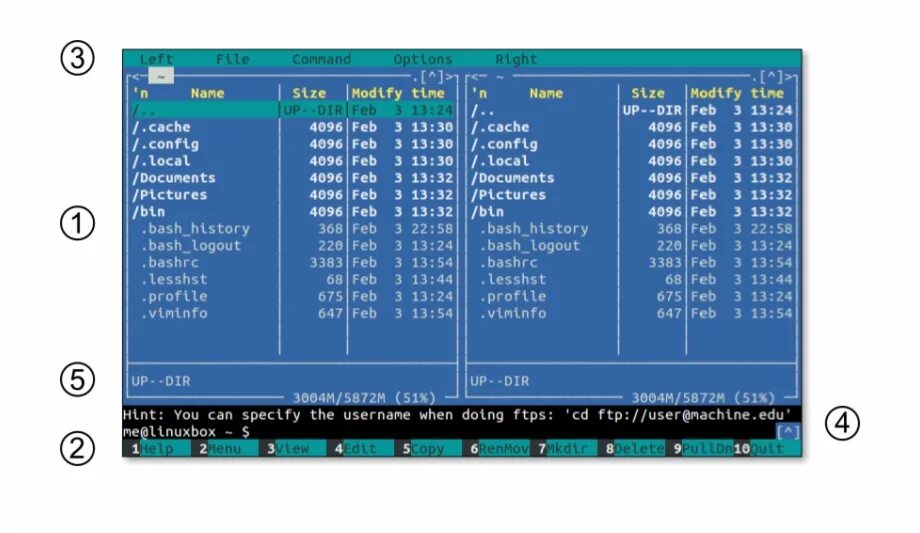
Task: Select .bash_logout file in left panel
Action: [x=292, y=246]
